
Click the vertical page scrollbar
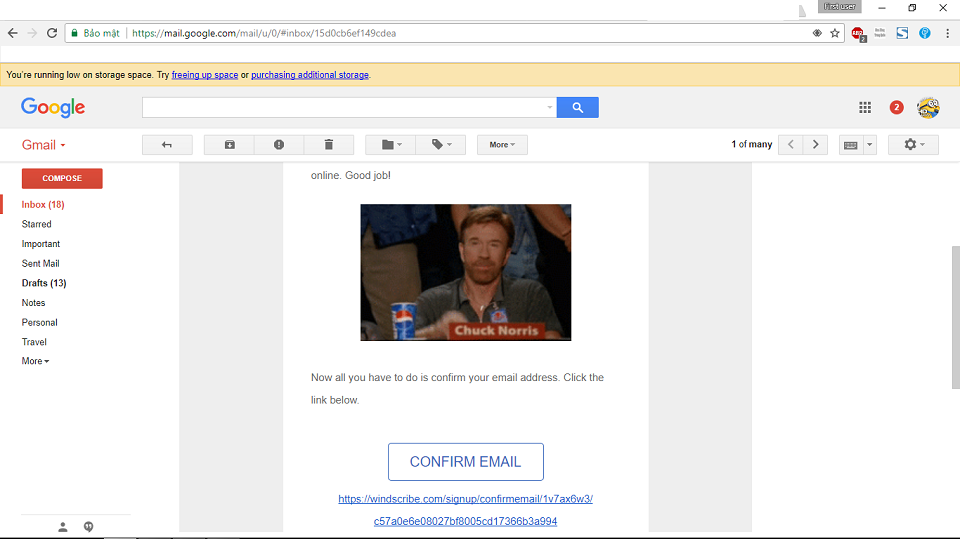[x=955, y=317]
